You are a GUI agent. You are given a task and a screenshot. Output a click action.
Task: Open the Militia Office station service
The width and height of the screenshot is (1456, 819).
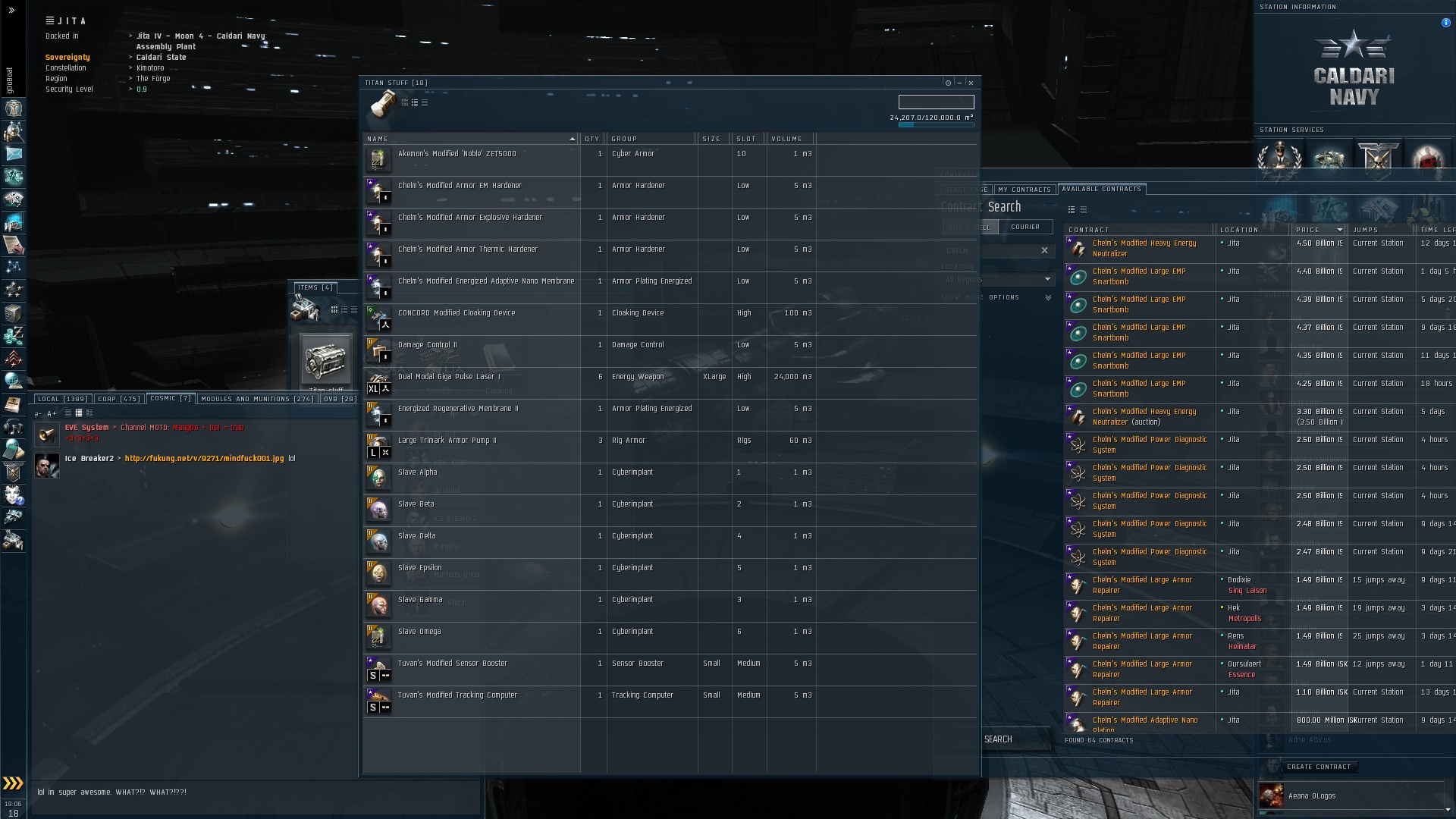[x=1378, y=158]
